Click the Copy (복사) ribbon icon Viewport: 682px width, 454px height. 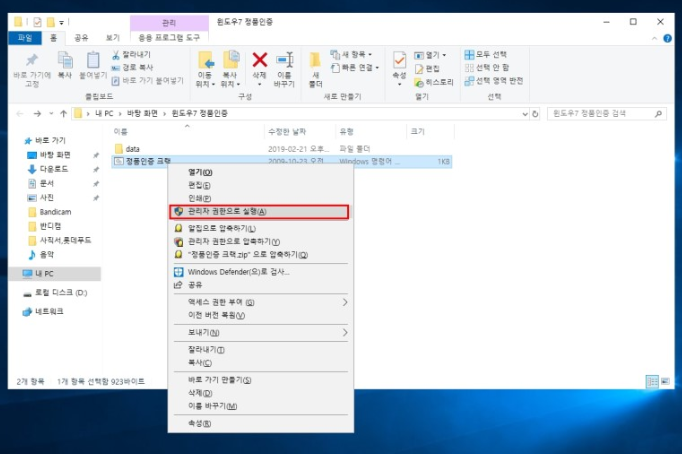click(65, 60)
